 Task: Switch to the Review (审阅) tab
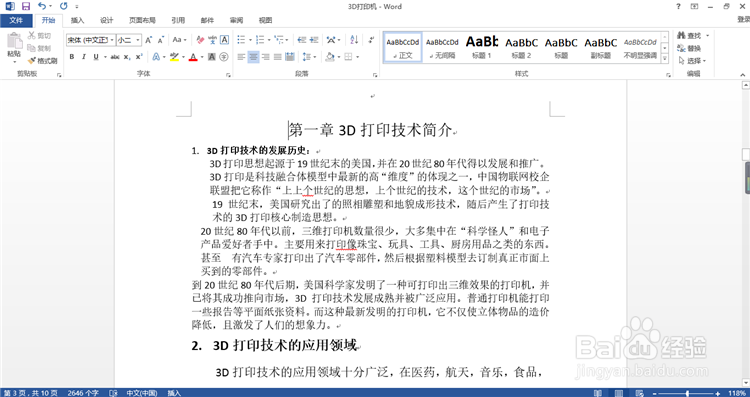236,20
